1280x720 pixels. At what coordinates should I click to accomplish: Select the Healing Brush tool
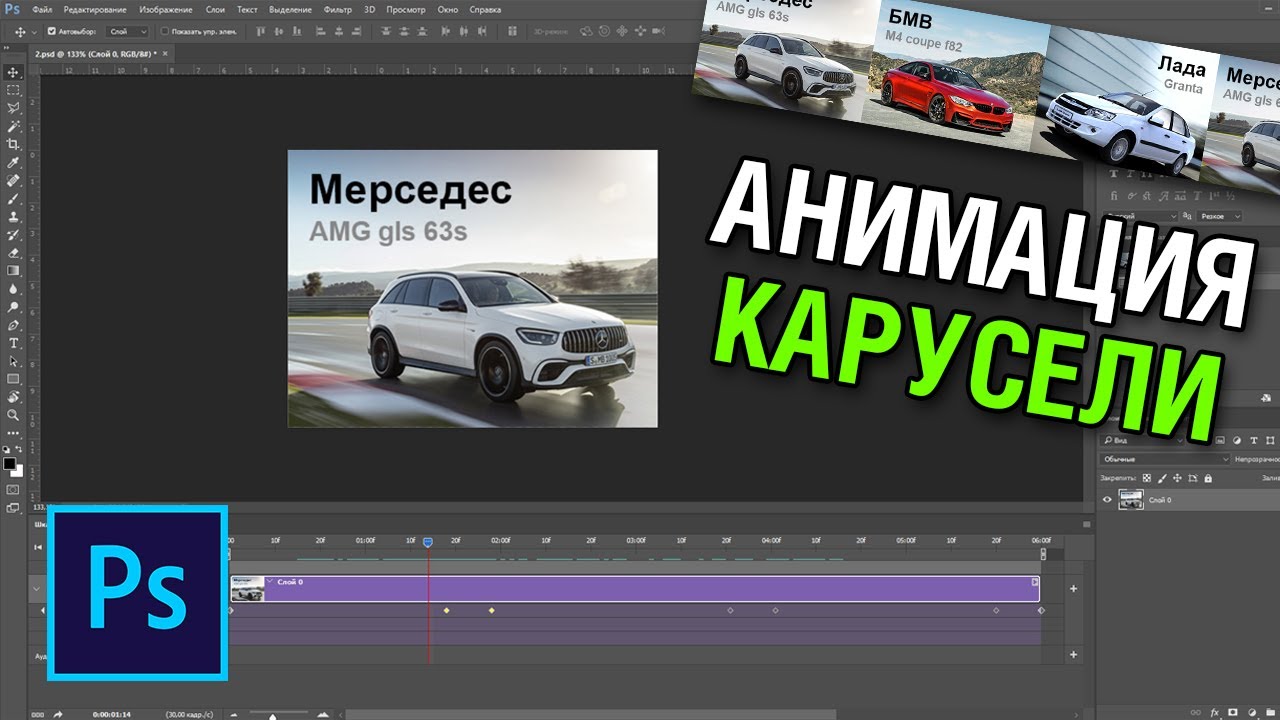click(x=13, y=180)
